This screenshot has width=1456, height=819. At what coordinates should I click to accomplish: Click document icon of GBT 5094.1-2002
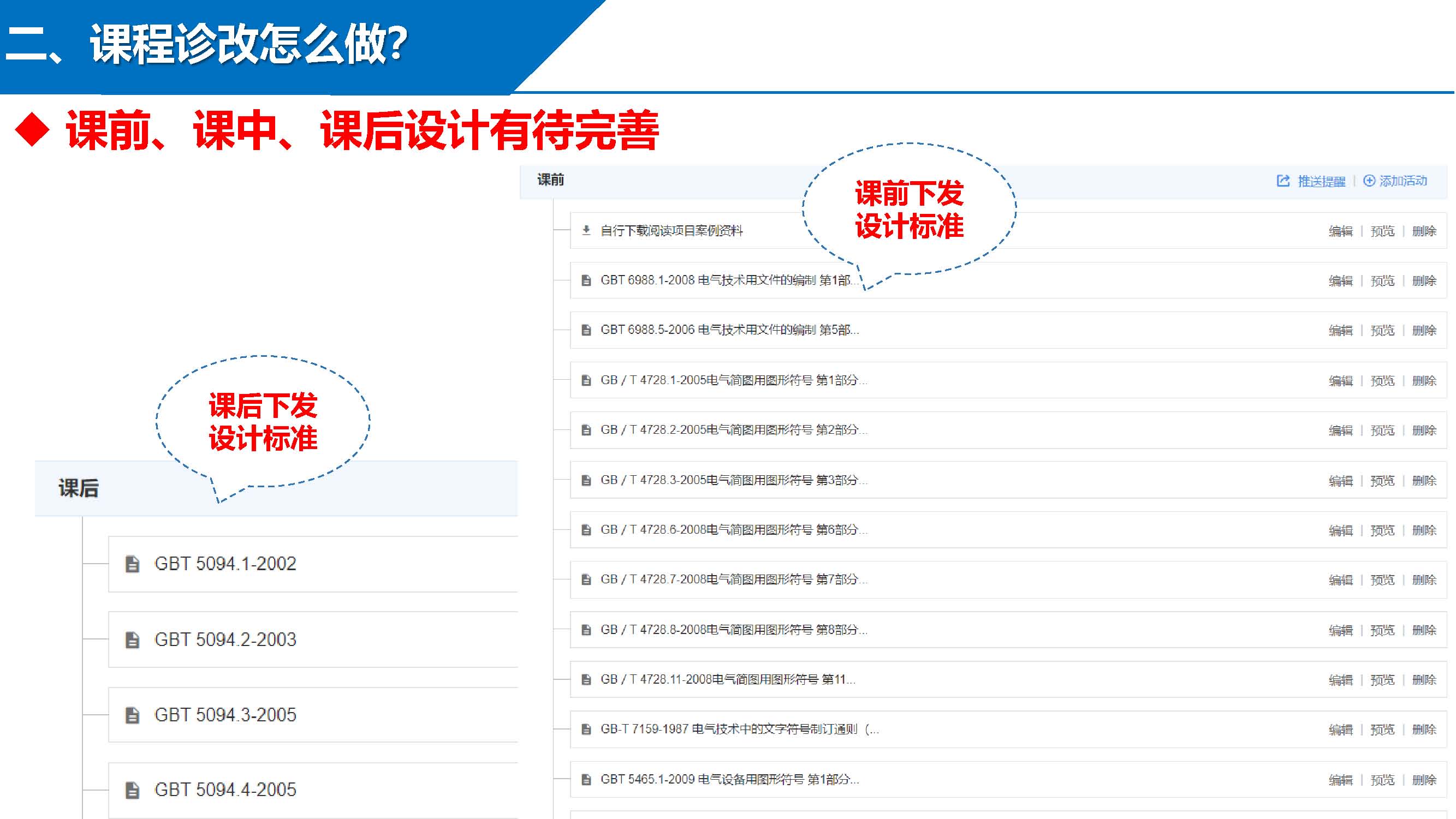point(132,564)
